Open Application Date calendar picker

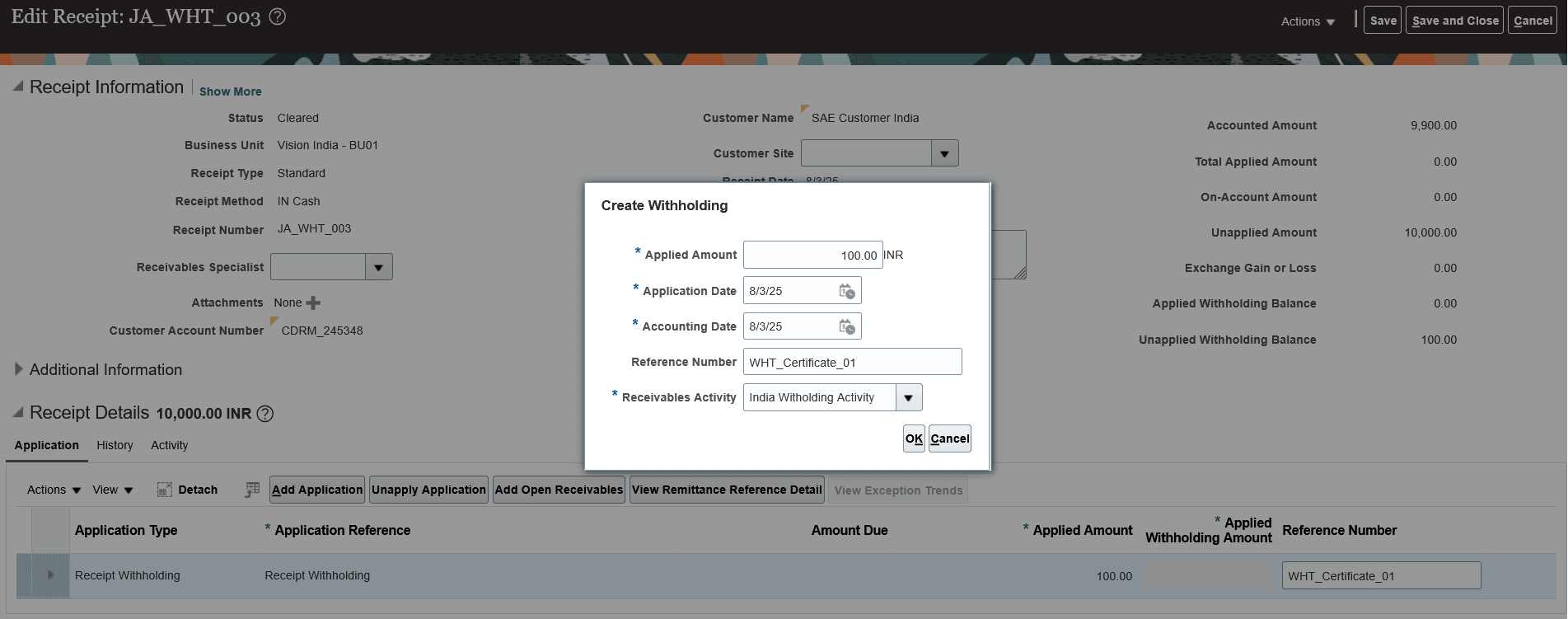[847, 291]
